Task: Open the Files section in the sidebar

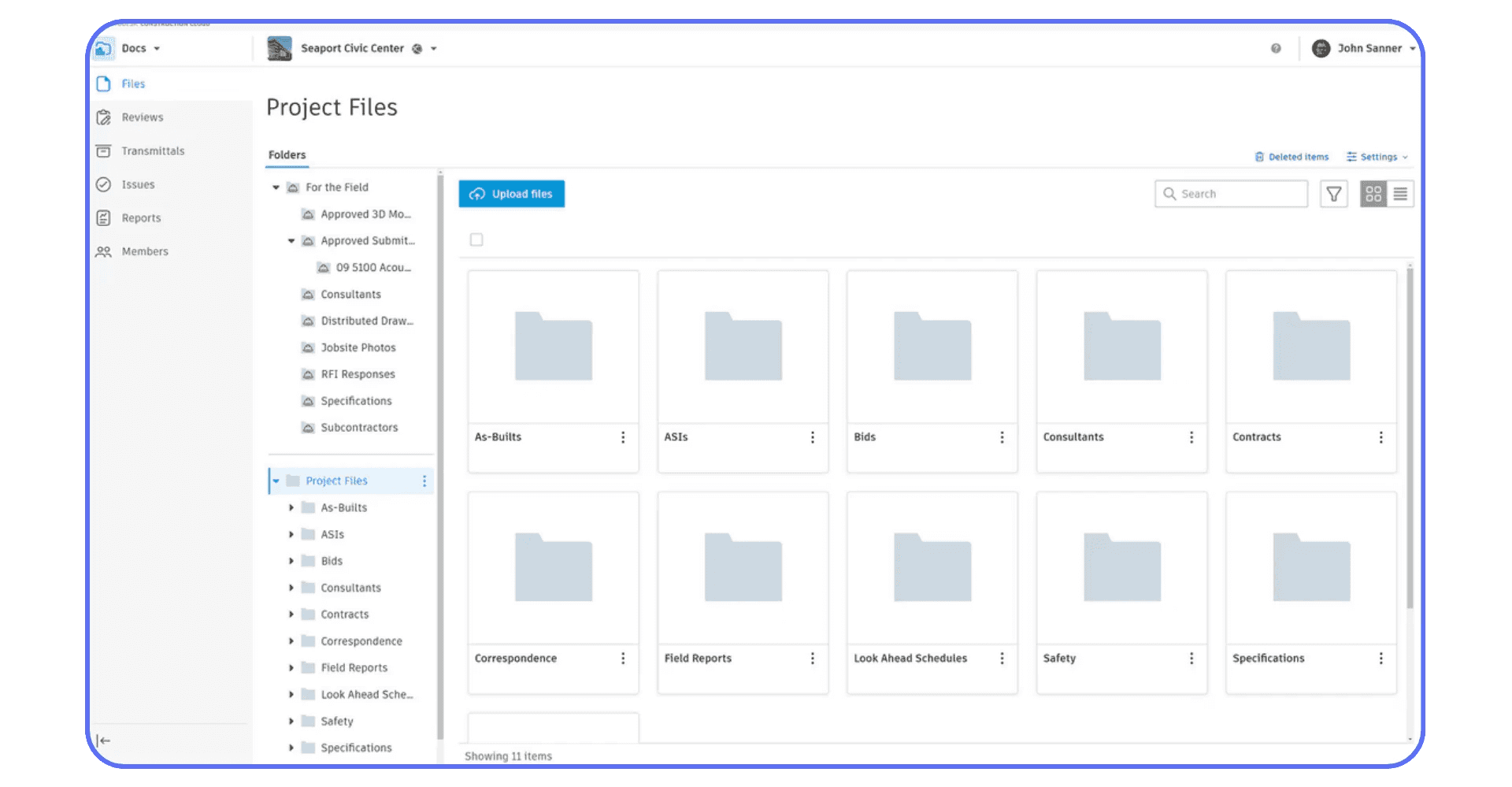Action: click(133, 84)
